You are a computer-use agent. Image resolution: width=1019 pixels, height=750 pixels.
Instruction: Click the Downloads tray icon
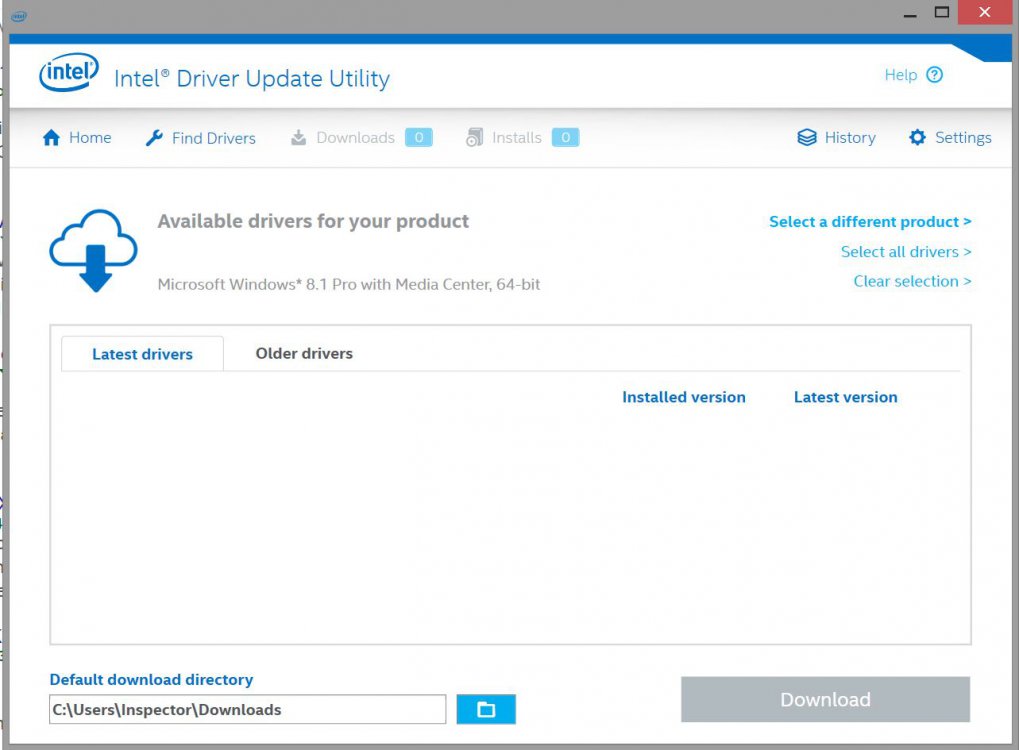298,138
